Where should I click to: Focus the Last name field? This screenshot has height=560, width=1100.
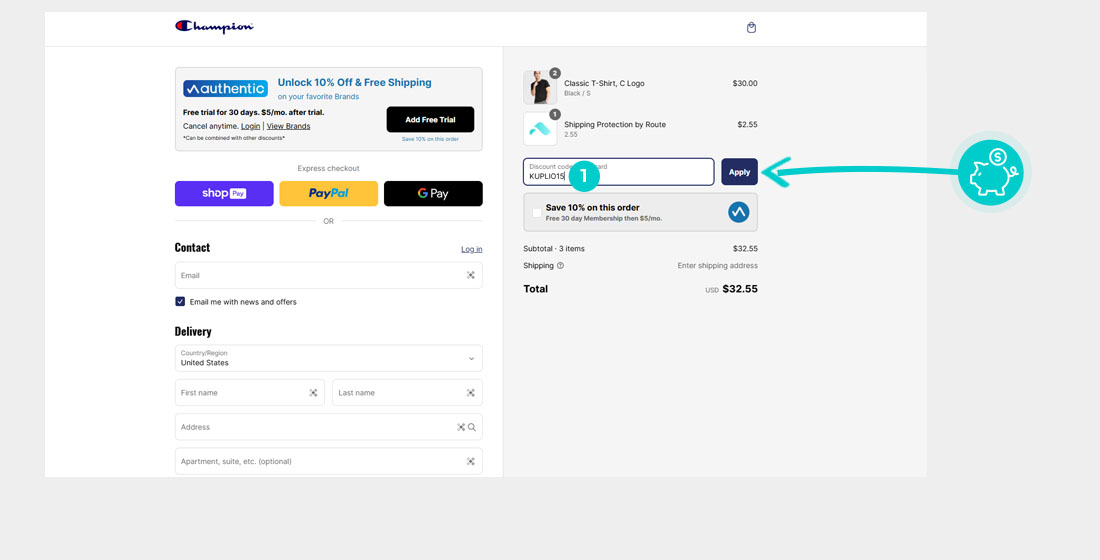click(x=407, y=393)
